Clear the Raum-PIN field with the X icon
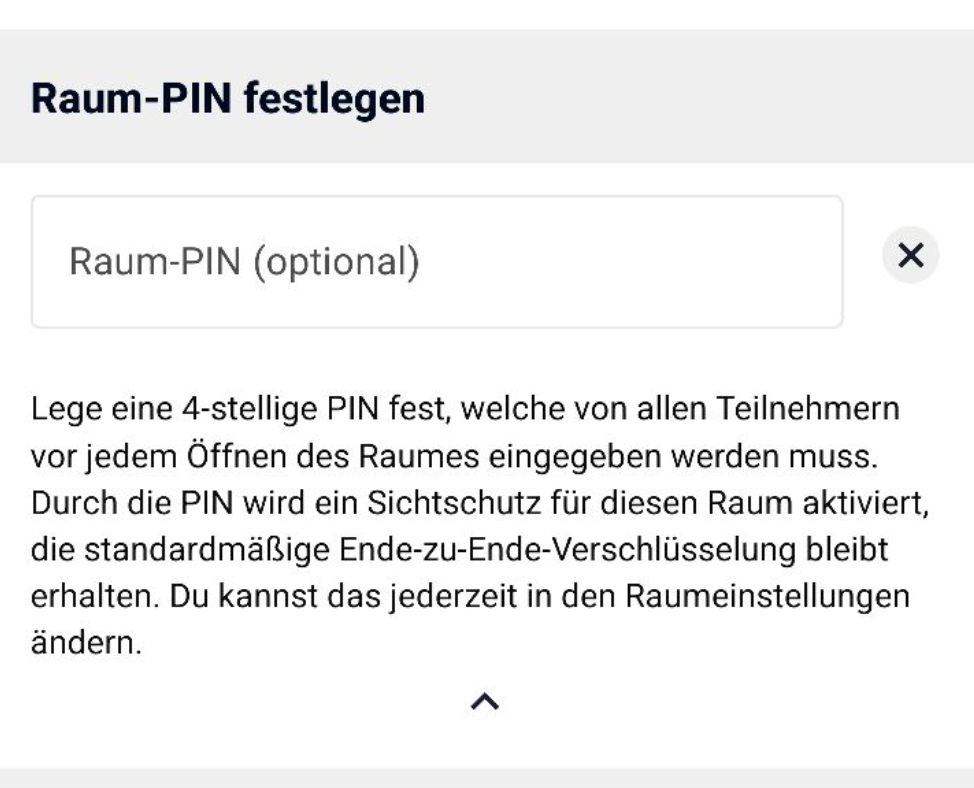This screenshot has height=788, width=974. coord(910,256)
